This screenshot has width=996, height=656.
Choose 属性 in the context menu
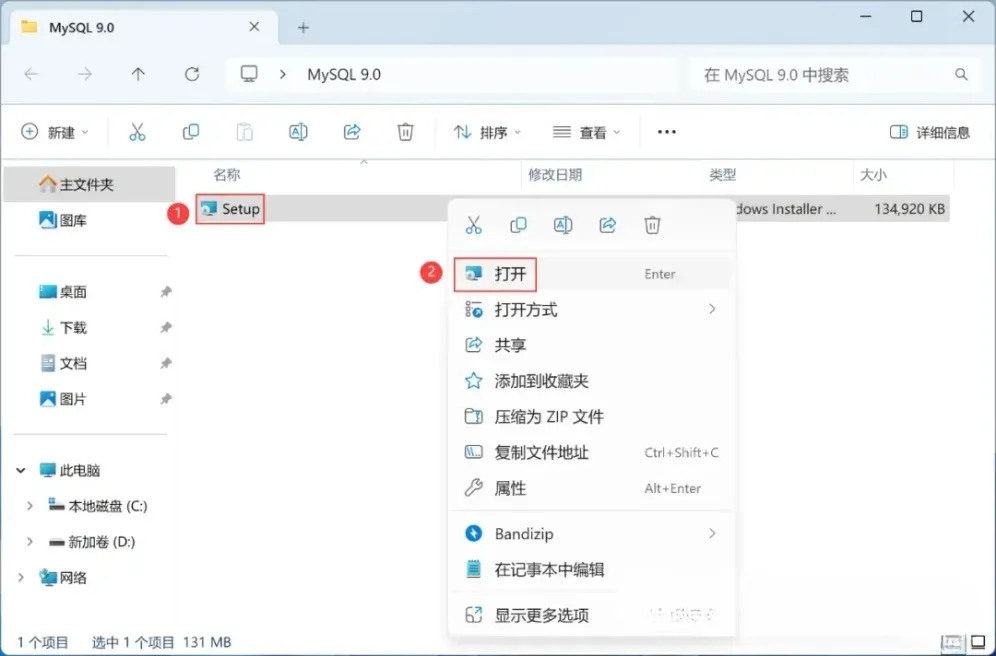point(592,488)
